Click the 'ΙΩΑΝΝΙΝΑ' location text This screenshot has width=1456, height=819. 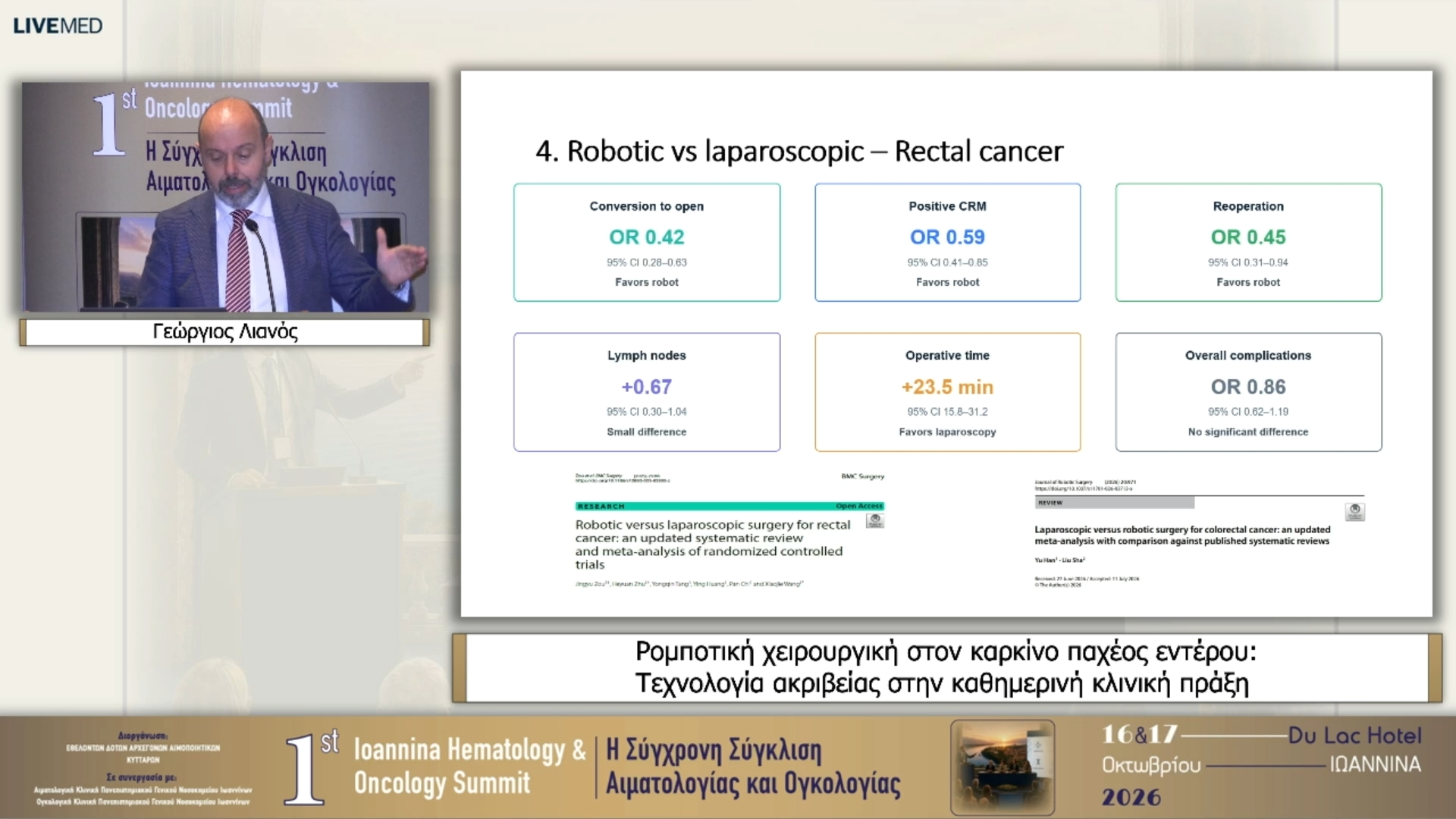coord(1375,764)
